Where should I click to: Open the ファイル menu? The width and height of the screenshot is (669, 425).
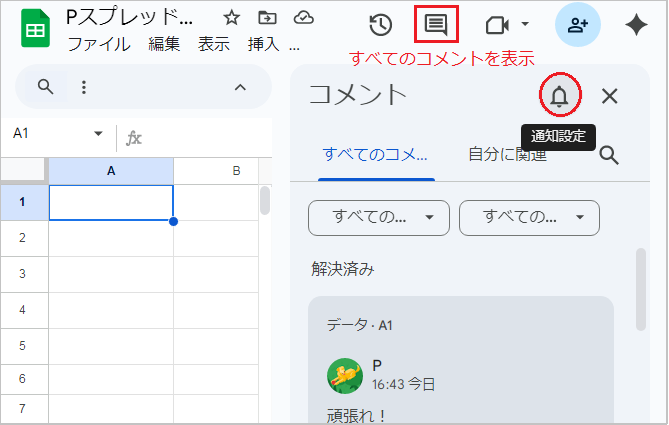point(99,44)
